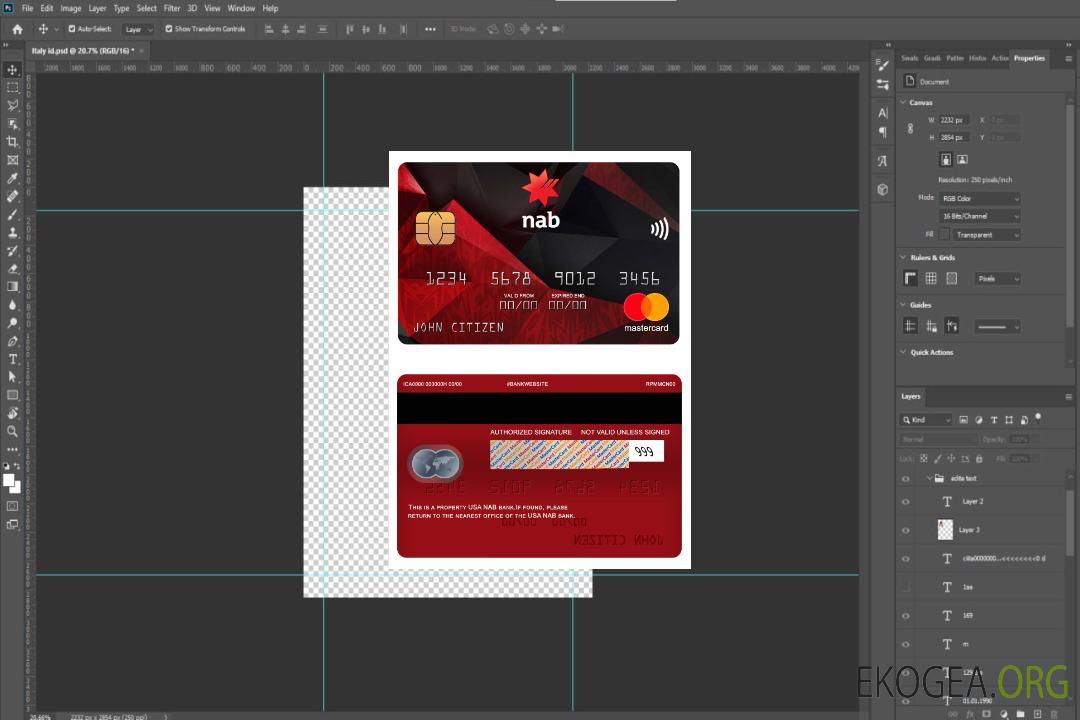This screenshot has width=1080, height=720.
Task: Select the Move tool in the toolbox
Action: (12, 70)
